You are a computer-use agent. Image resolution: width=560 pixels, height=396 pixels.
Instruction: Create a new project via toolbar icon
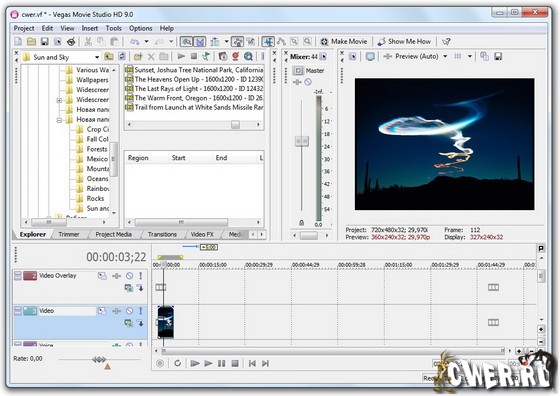click(18, 42)
